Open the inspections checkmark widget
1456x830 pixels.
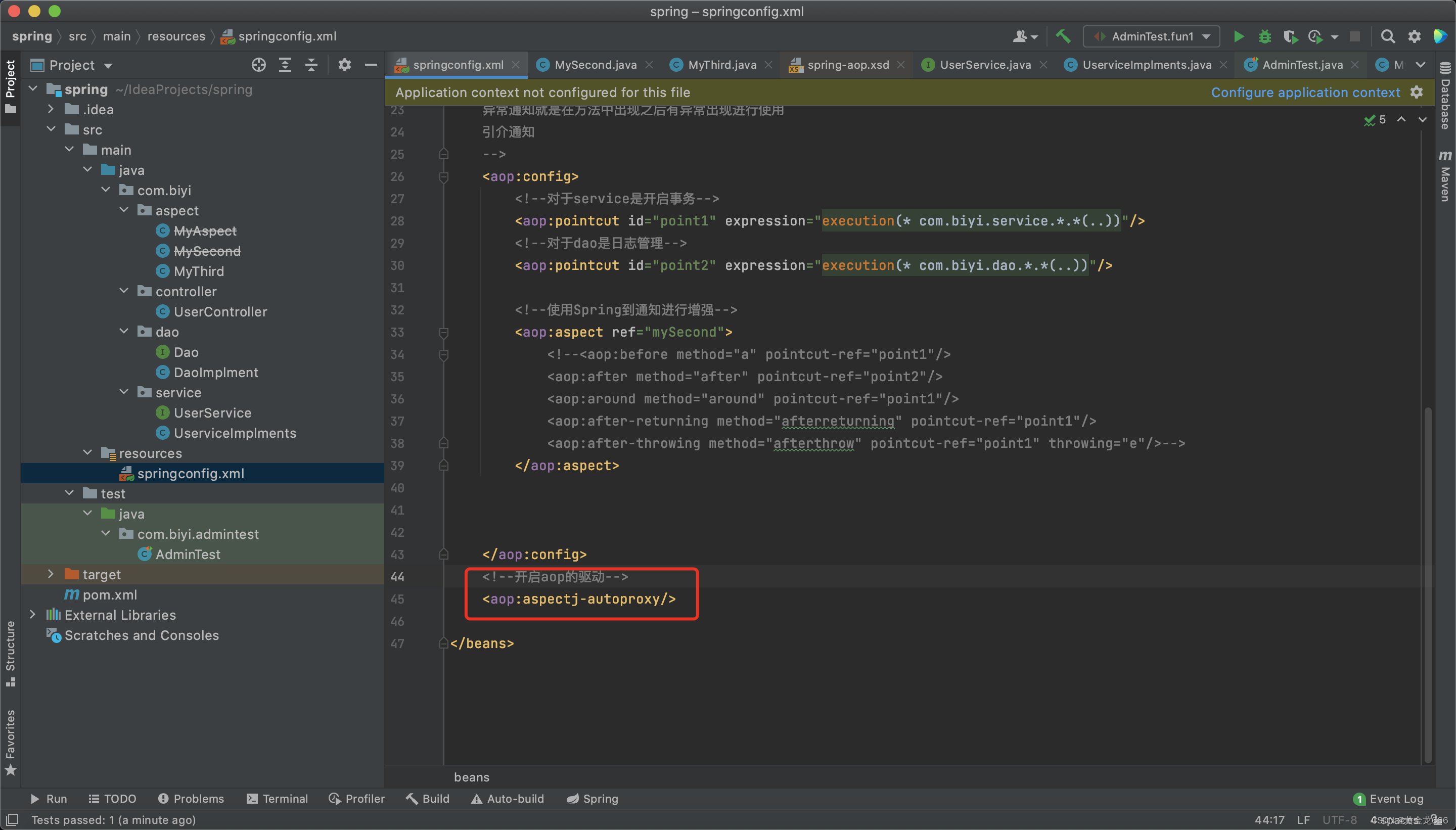(1375, 120)
